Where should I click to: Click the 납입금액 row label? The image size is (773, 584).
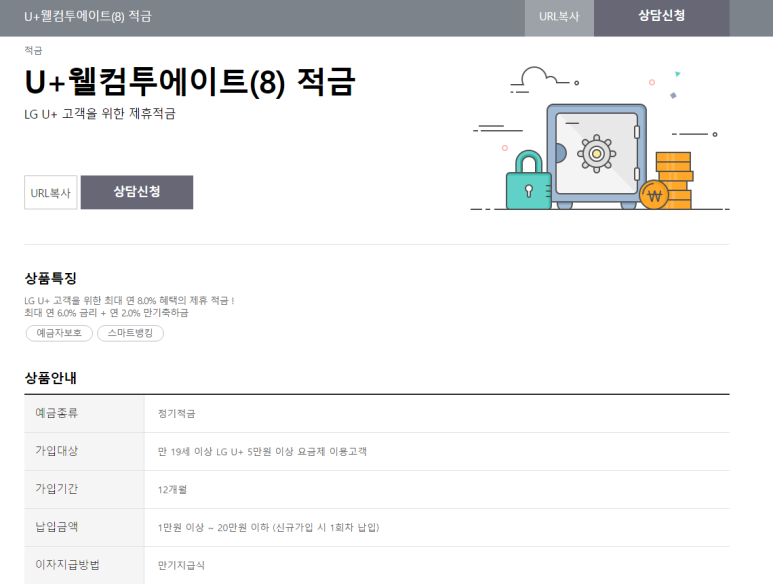[x=57, y=527]
